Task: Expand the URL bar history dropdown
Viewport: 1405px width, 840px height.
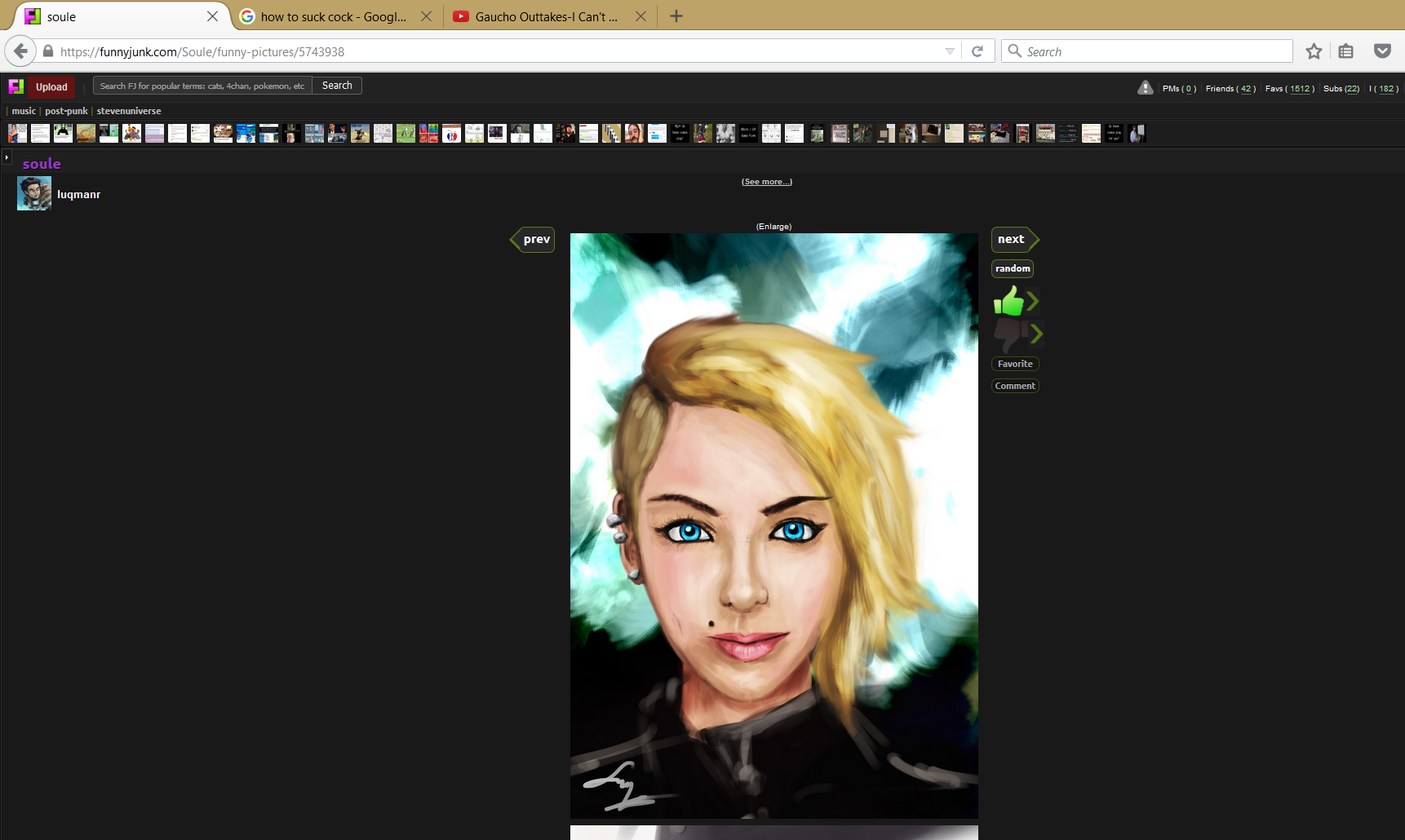Action: 949,51
